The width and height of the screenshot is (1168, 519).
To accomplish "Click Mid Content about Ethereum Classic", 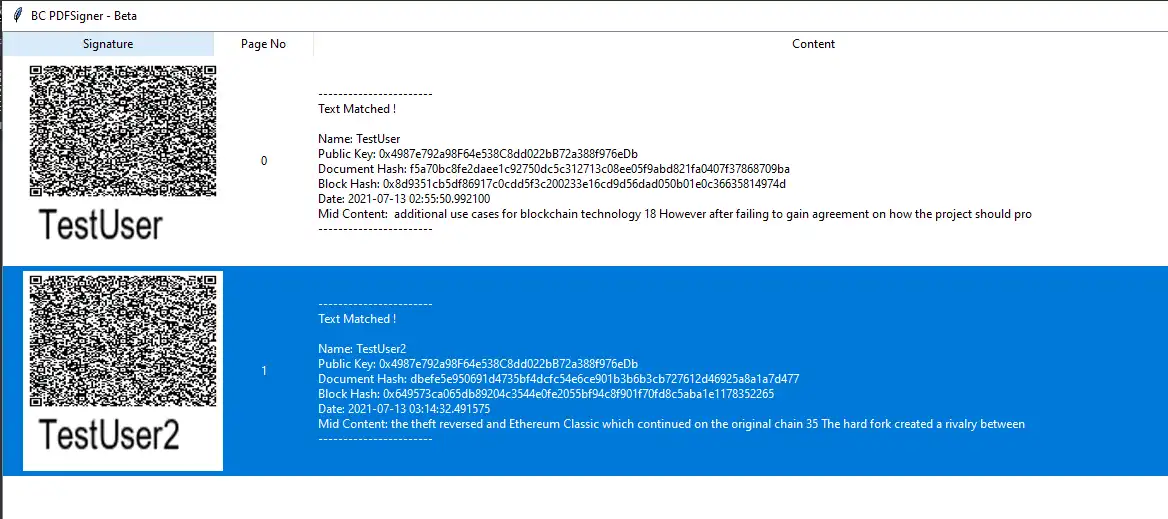I will coord(671,424).
